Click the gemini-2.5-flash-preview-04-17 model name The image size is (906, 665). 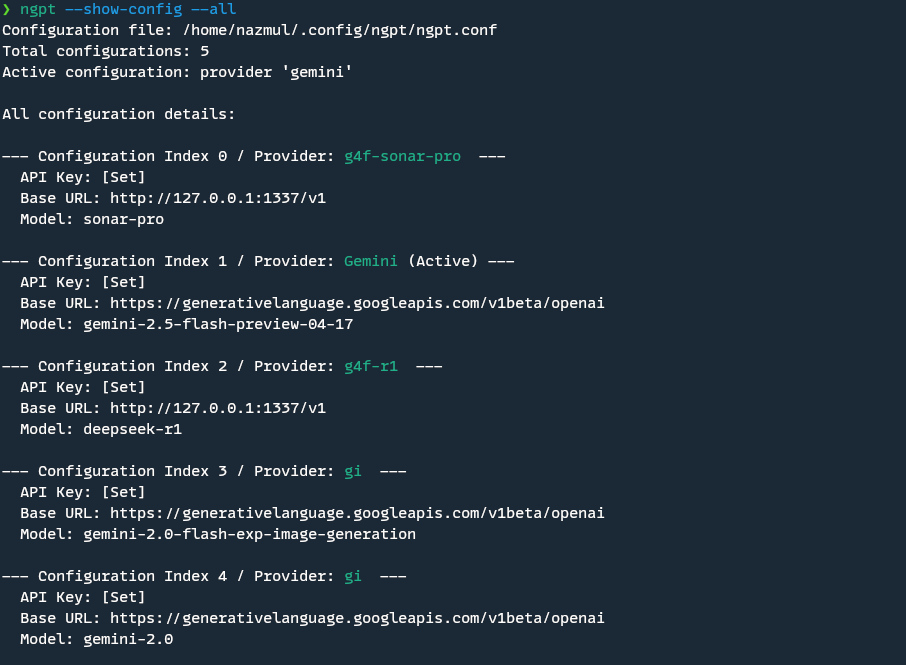(218, 325)
